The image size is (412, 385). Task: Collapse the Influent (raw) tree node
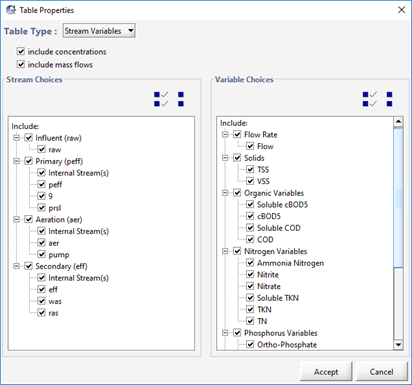(x=16, y=138)
